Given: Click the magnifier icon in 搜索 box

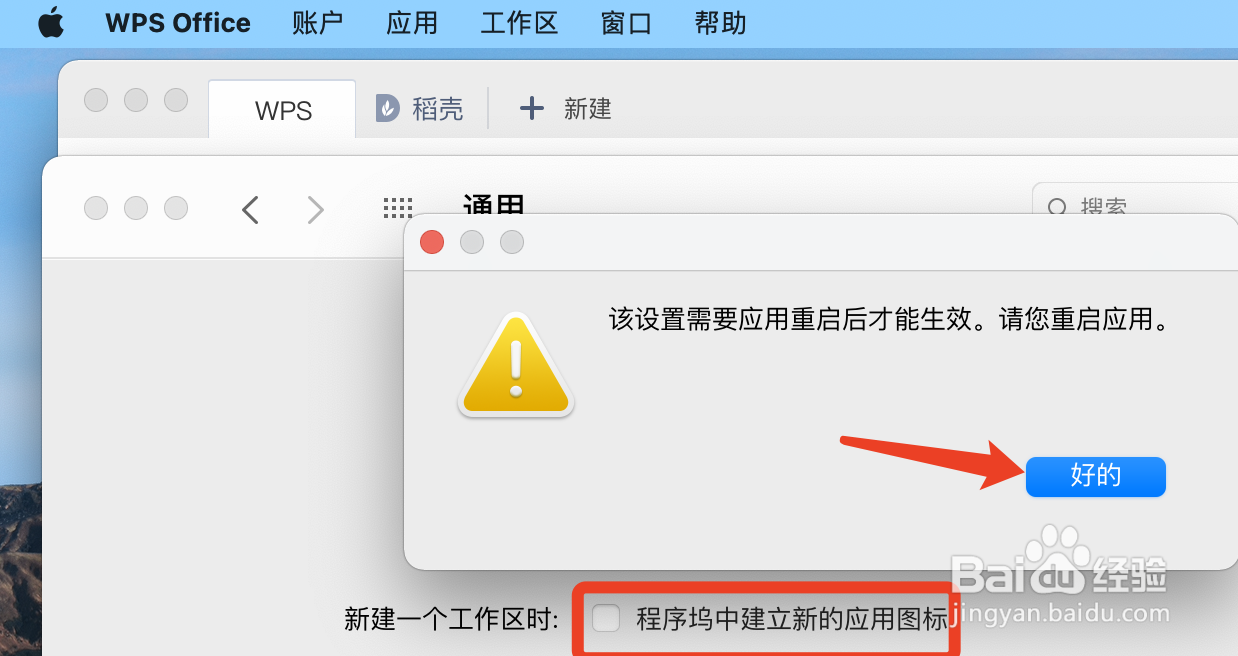Looking at the screenshot, I should coord(1056,208).
